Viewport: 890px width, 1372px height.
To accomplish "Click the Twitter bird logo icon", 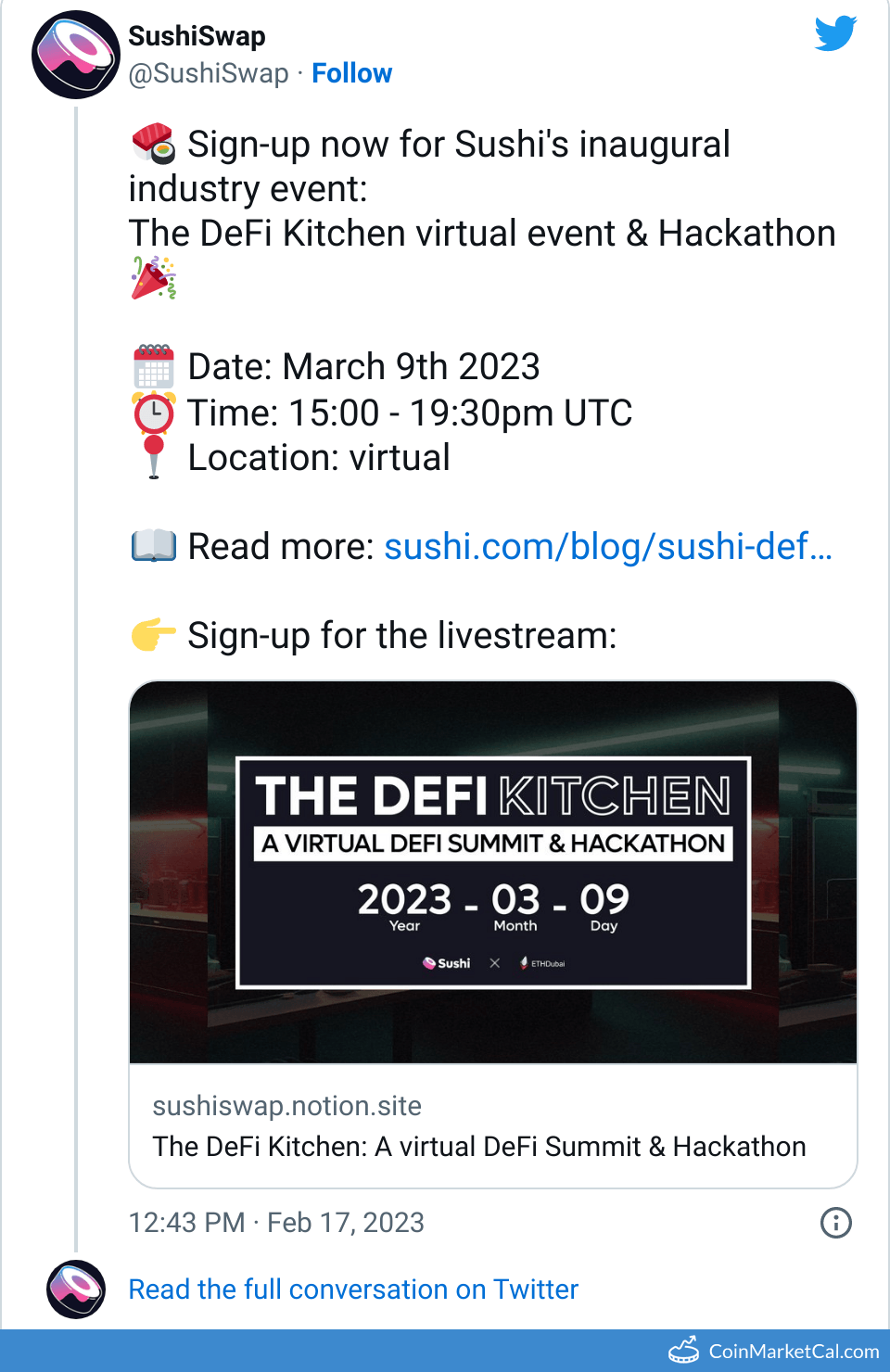I will (x=835, y=34).
